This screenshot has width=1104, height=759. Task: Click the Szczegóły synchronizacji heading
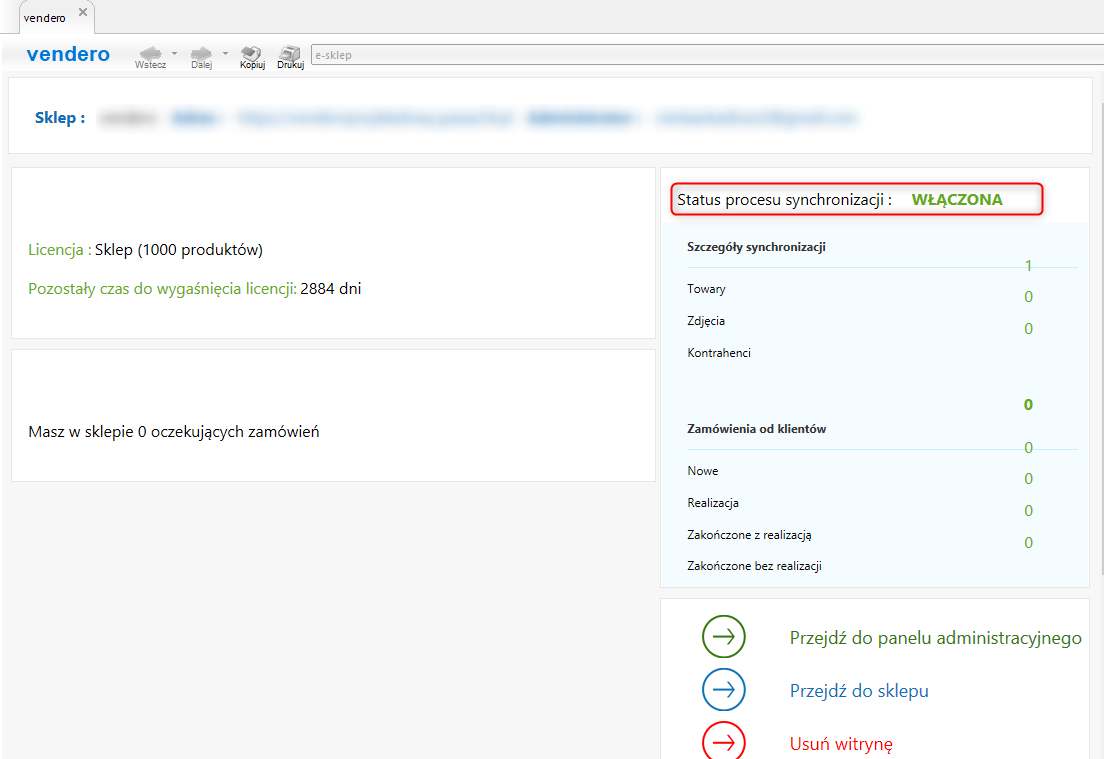(x=756, y=247)
